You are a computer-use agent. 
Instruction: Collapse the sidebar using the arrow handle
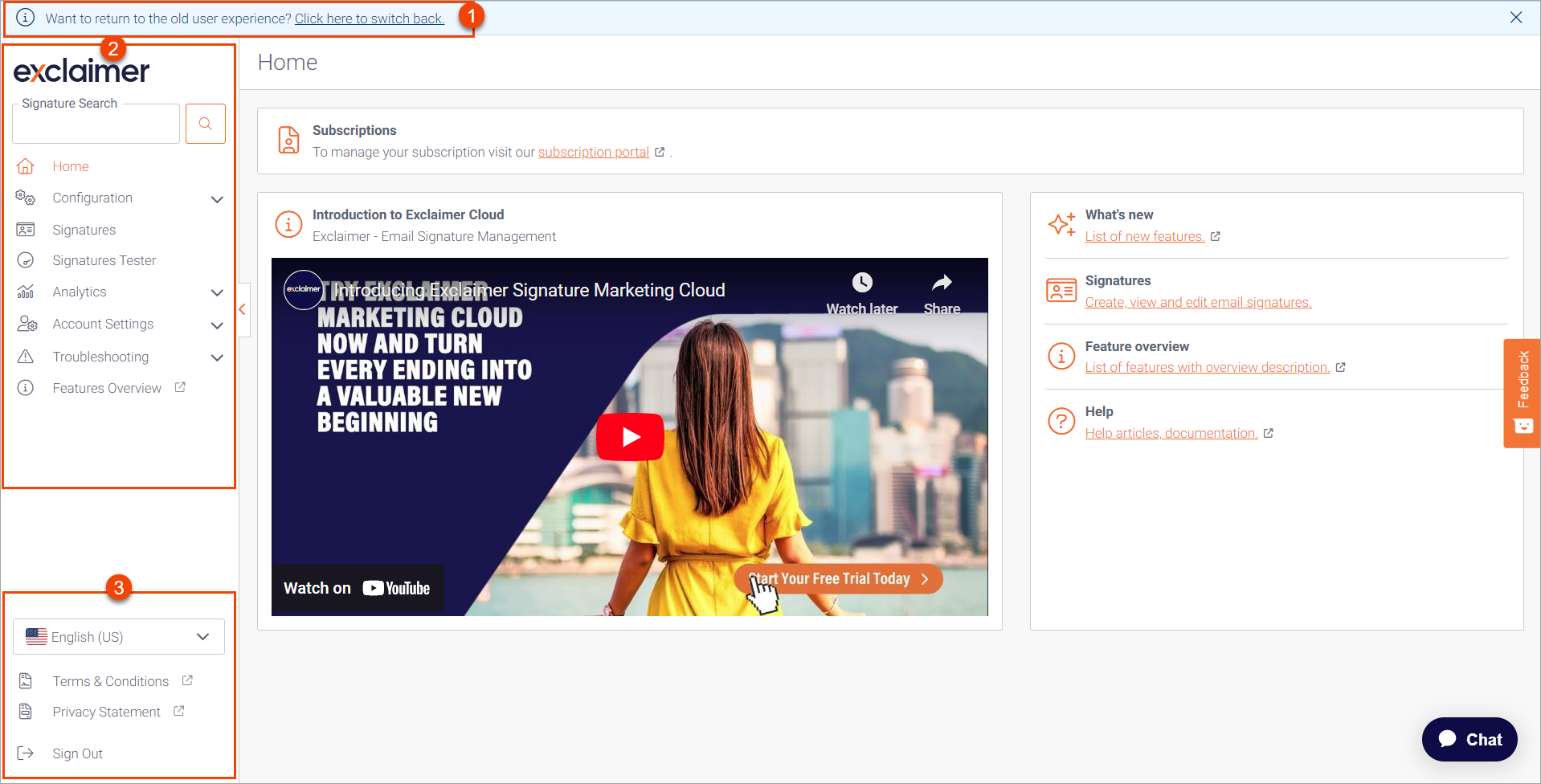pyautogui.click(x=242, y=309)
